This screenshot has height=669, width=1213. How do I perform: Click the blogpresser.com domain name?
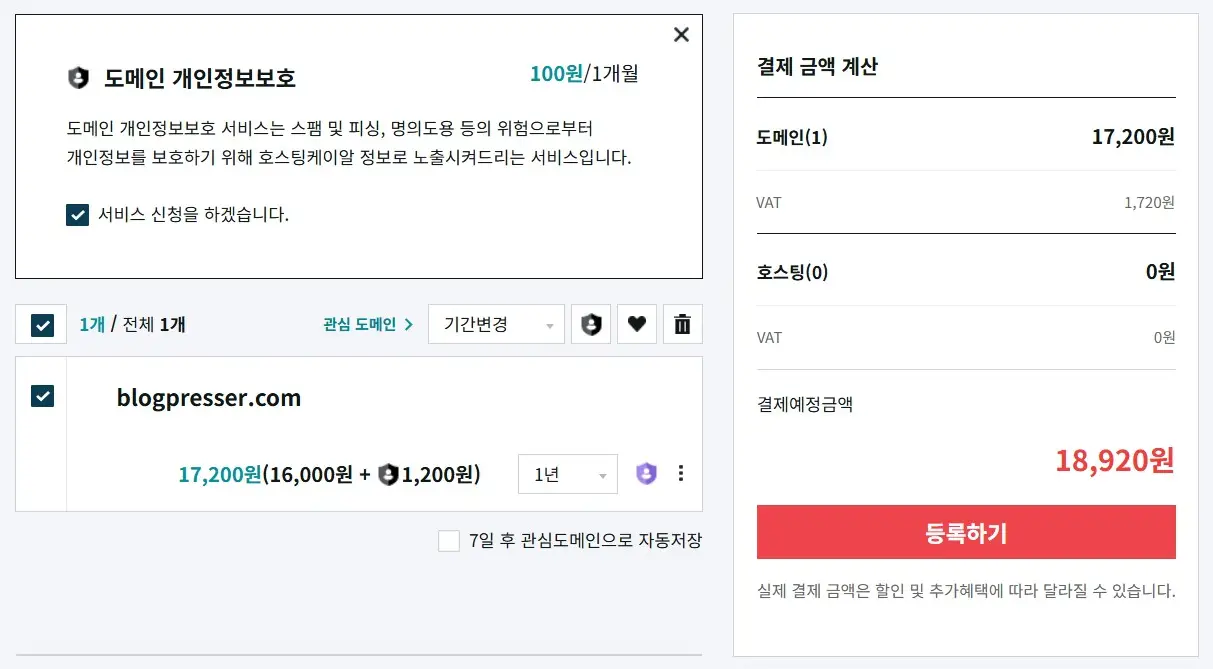[209, 398]
